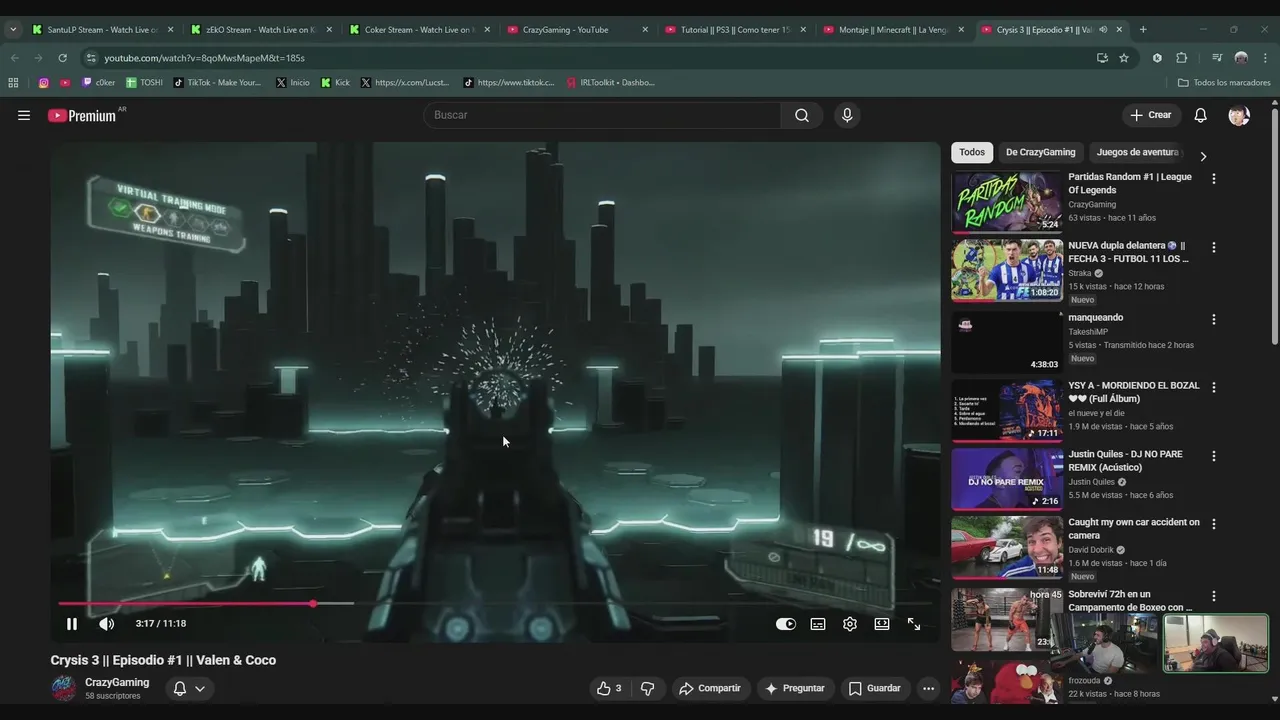The image size is (1280, 720).
Task: Open the YouTube guide hamburger menu
Action: click(x=24, y=115)
